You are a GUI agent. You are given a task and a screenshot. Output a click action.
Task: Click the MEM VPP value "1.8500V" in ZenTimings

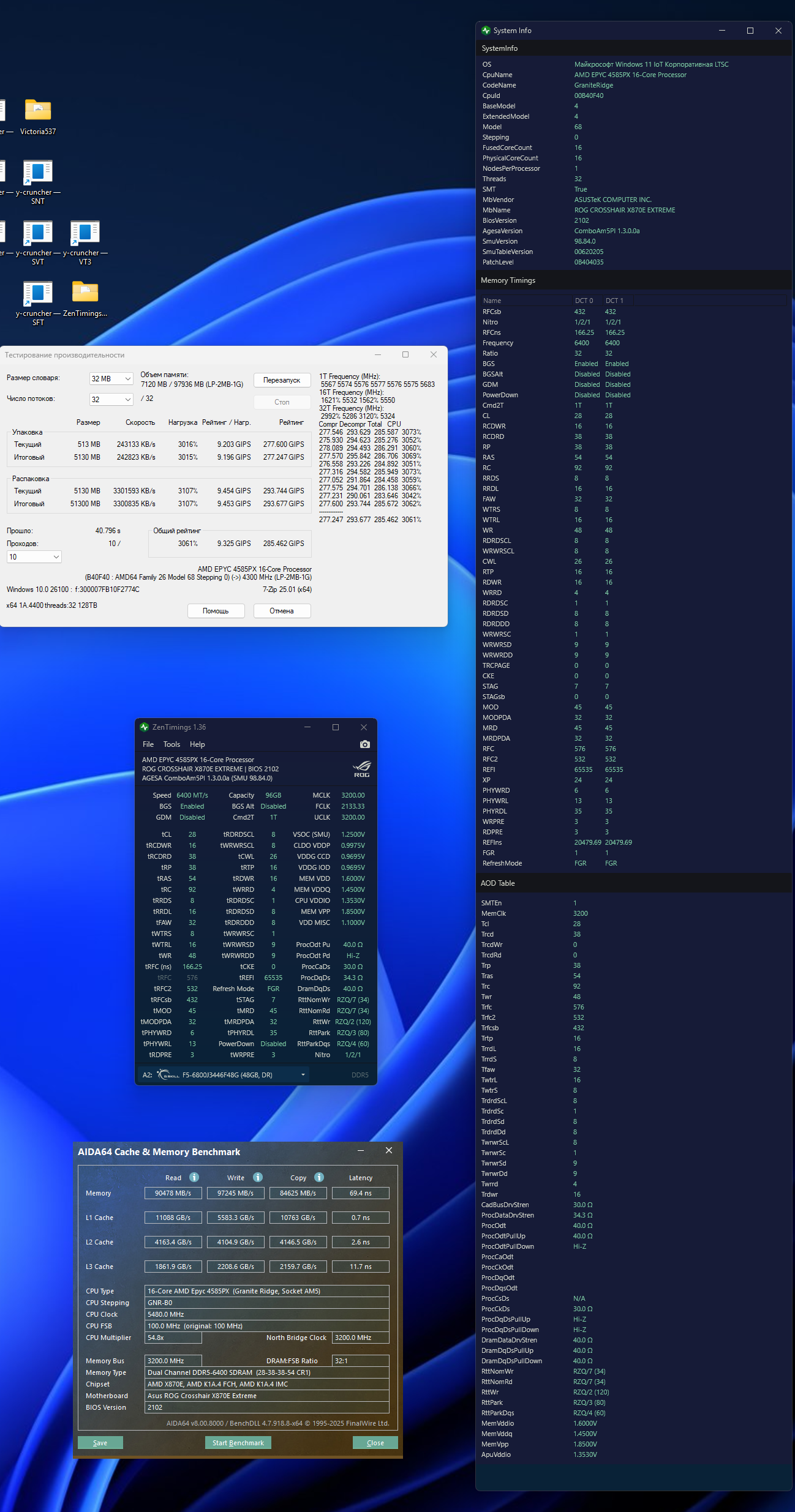(x=353, y=911)
